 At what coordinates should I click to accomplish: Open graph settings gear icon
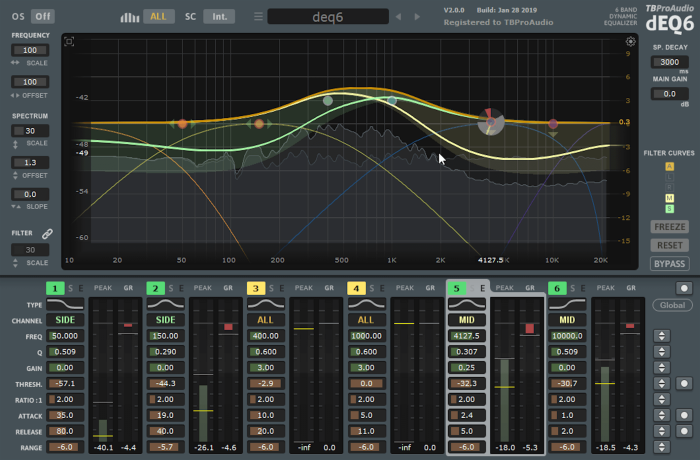pos(630,42)
